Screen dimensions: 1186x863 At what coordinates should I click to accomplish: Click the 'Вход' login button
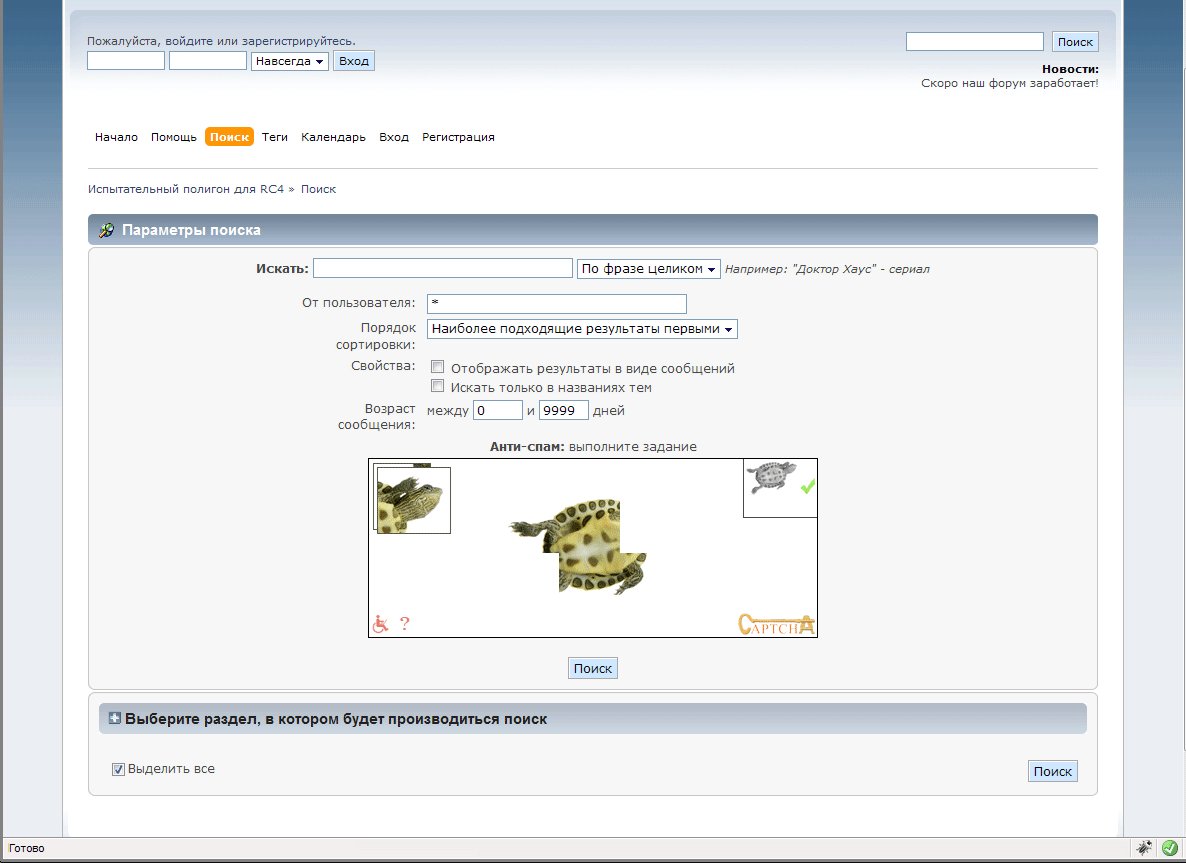click(x=354, y=61)
